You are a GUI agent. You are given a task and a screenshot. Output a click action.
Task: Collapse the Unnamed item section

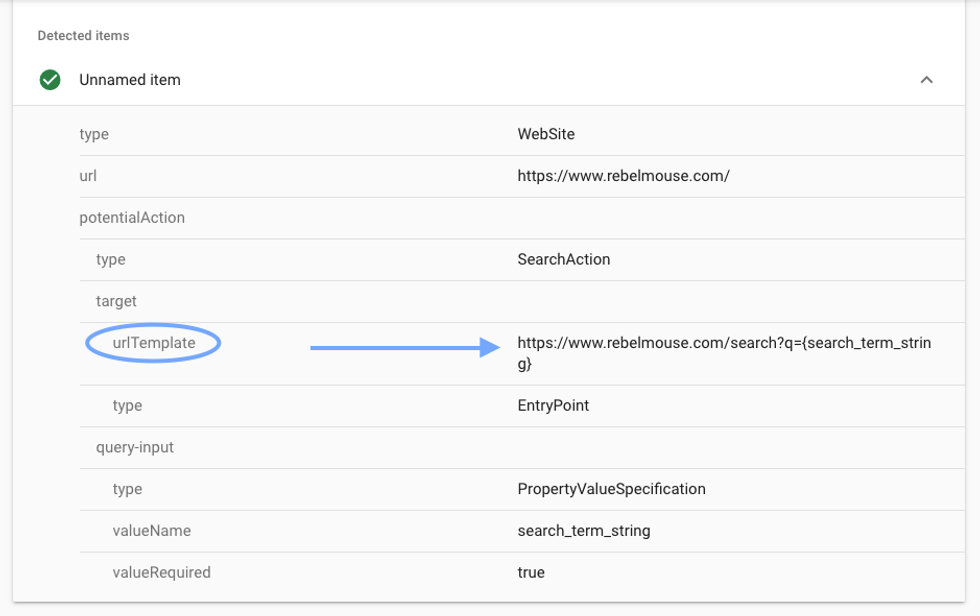pyautogui.click(x=927, y=80)
